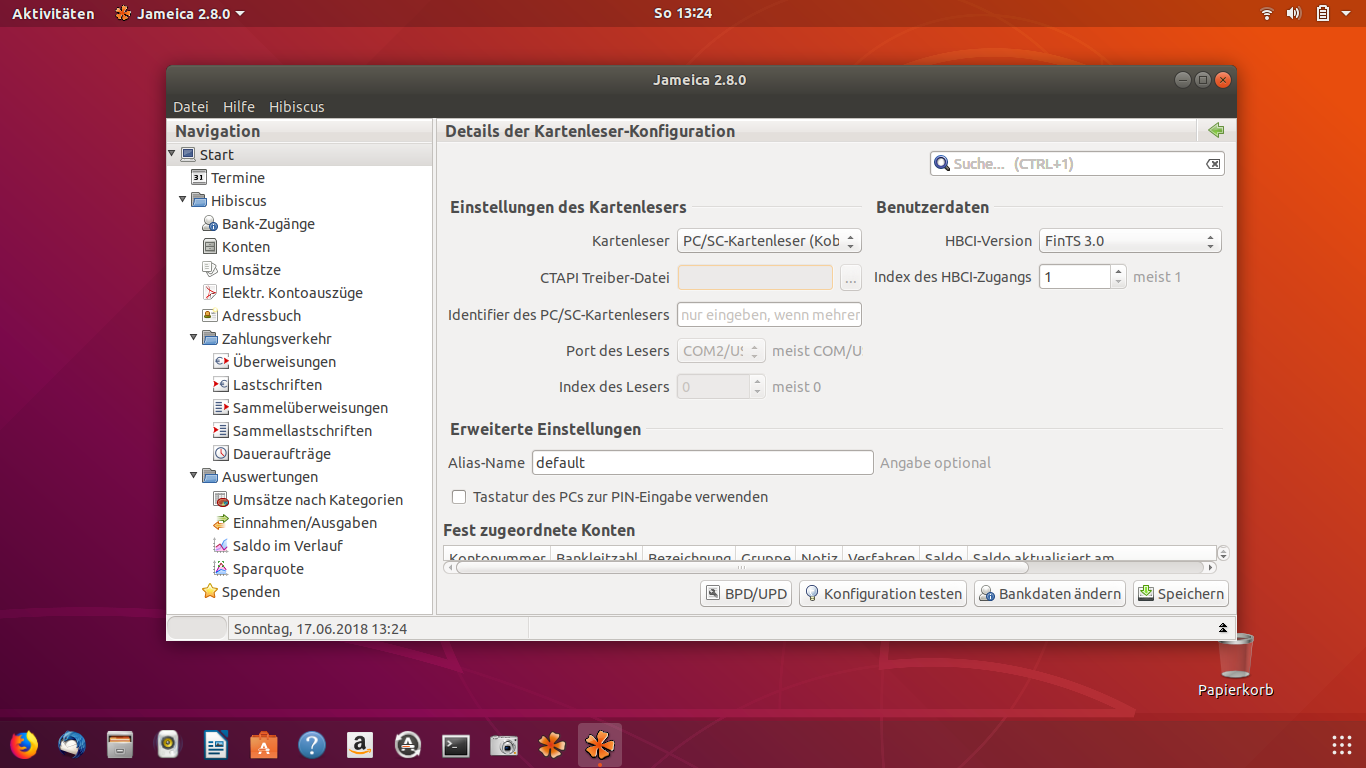Open the Adressbuch icon

(x=210, y=316)
